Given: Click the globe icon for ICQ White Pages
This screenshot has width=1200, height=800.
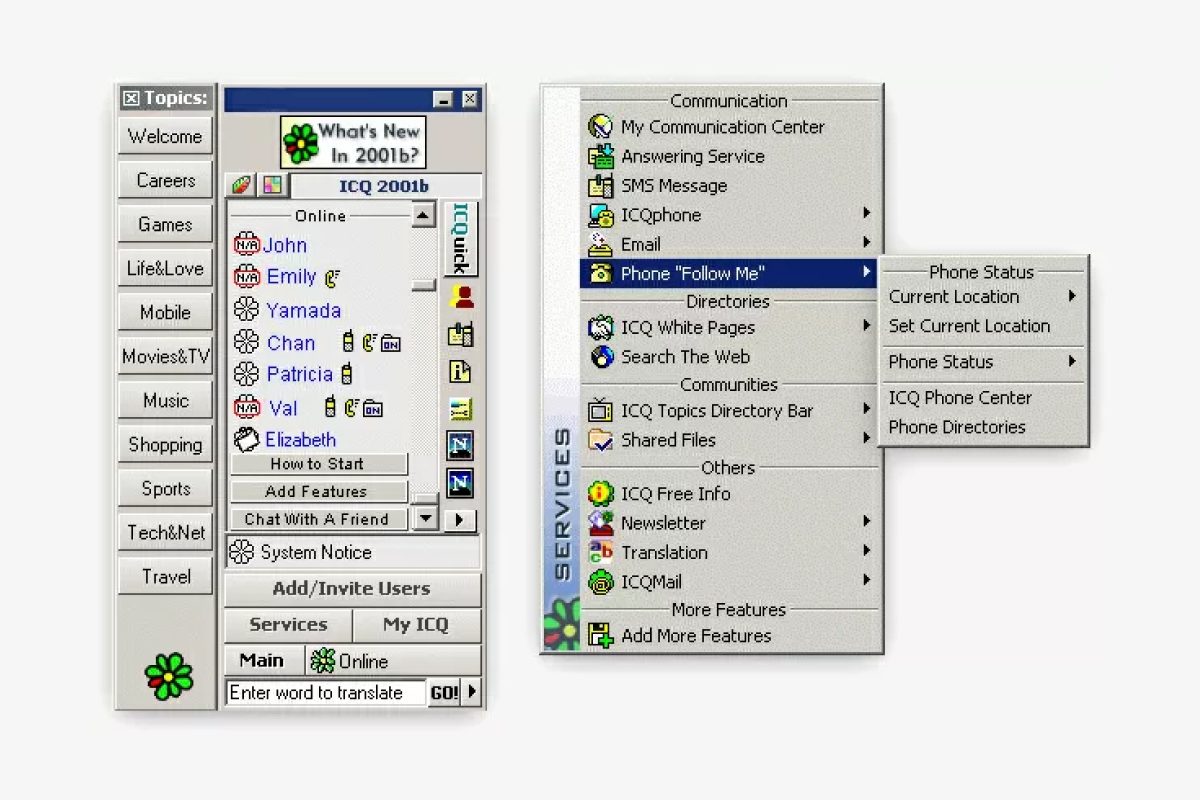Looking at the screenshot, I should pos(601,327).
